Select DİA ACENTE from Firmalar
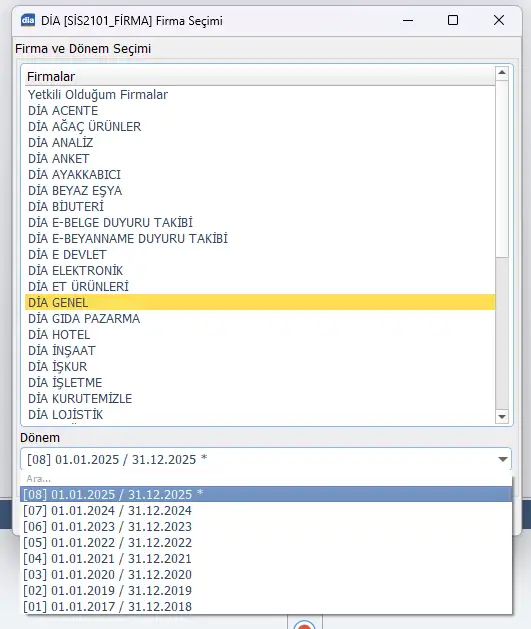Screen dimensions: 531x629 [260, 110]
